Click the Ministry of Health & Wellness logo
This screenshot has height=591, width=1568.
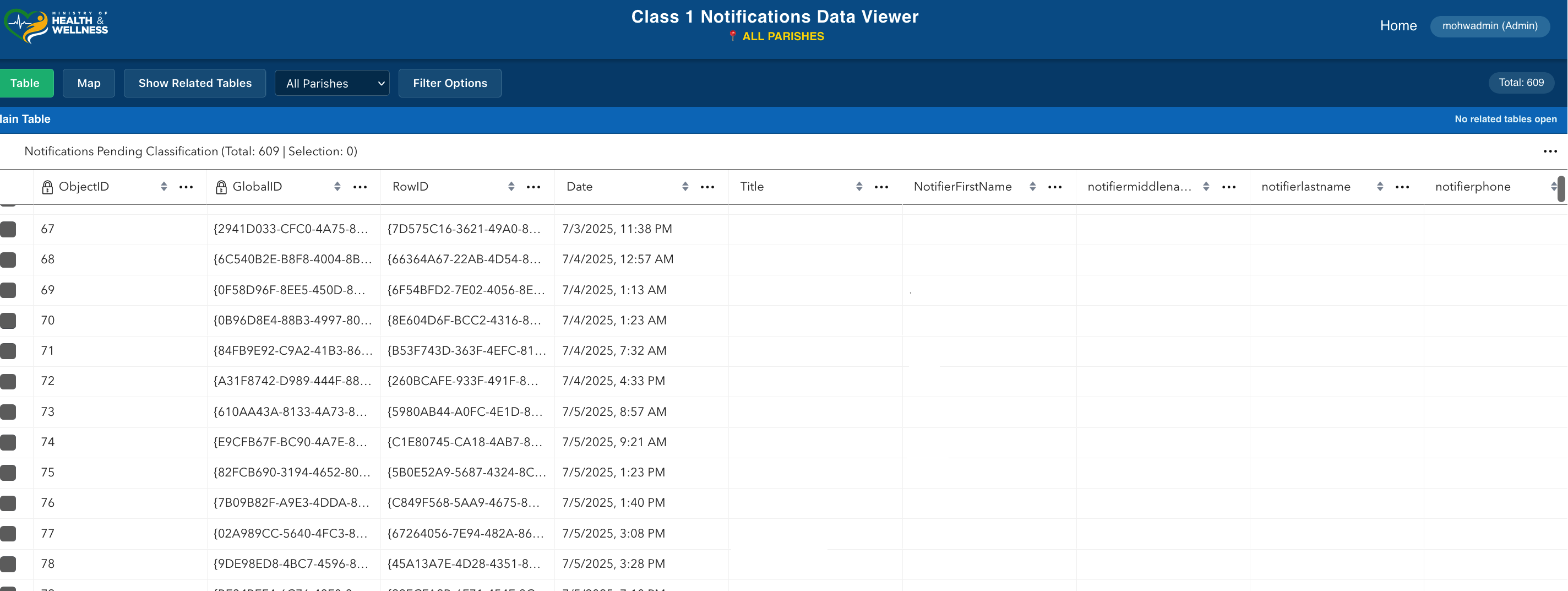(56, 25)
